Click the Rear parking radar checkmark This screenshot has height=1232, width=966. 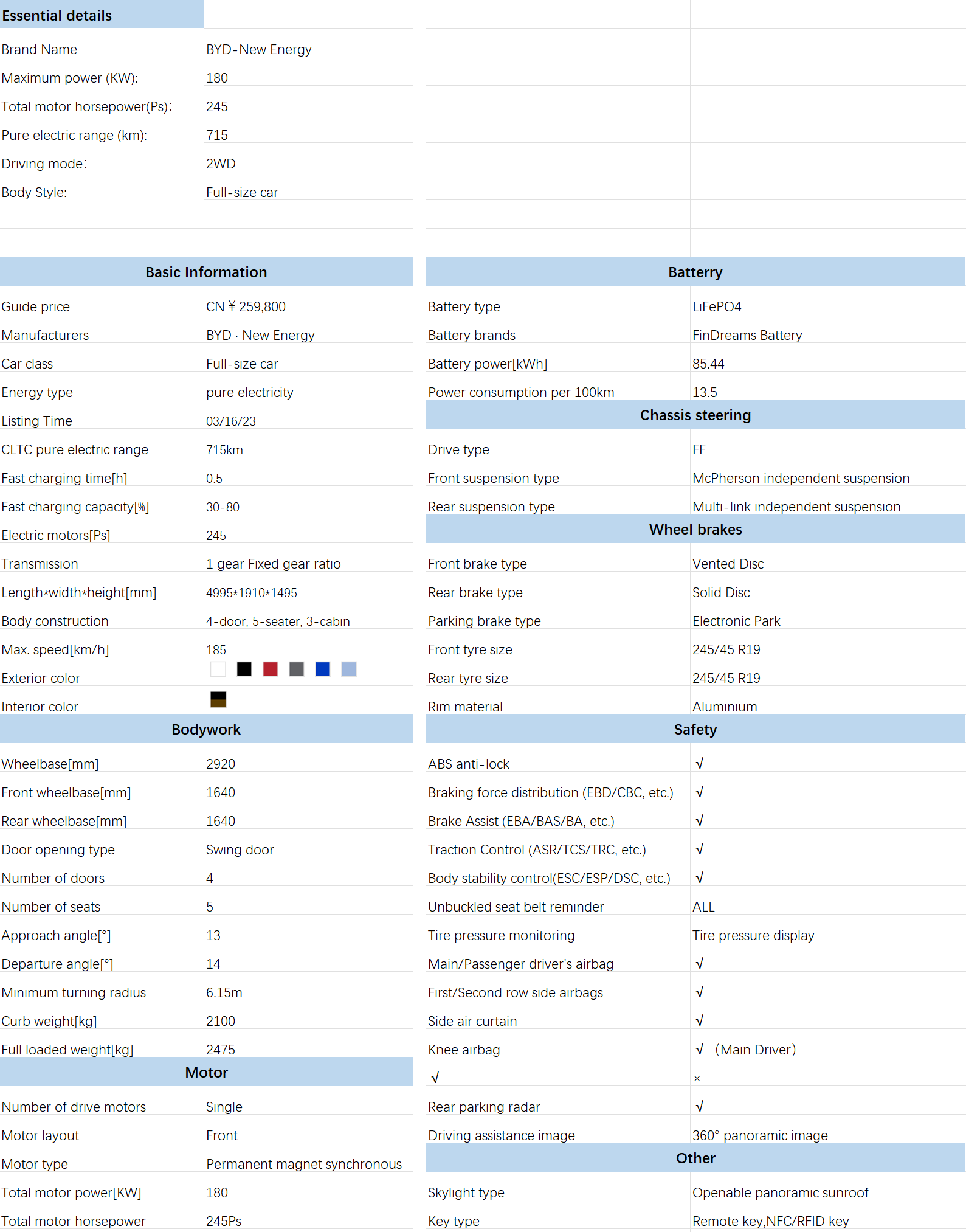(x=700, y=1106)
